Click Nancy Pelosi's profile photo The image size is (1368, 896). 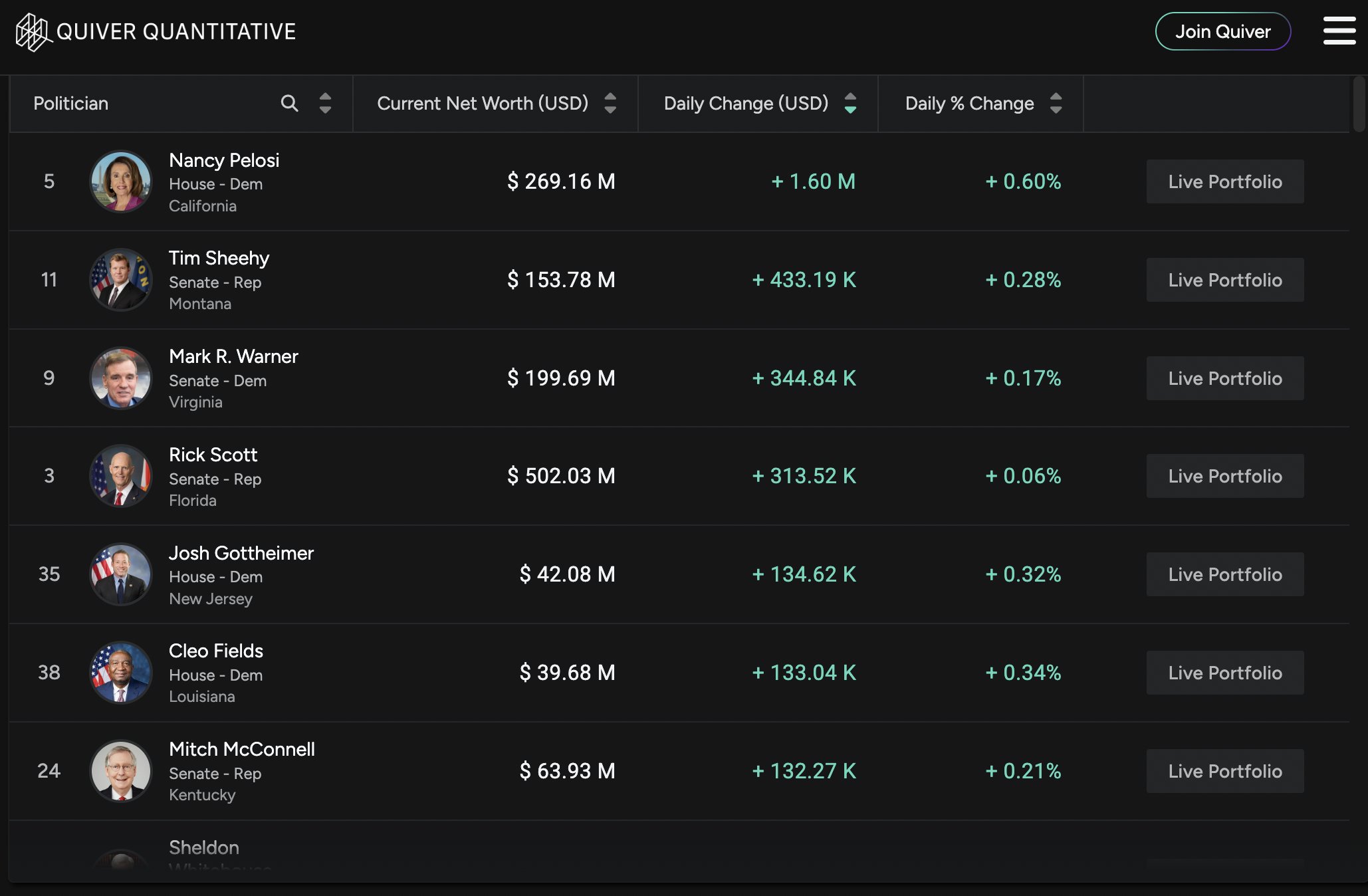click(121, 181)
